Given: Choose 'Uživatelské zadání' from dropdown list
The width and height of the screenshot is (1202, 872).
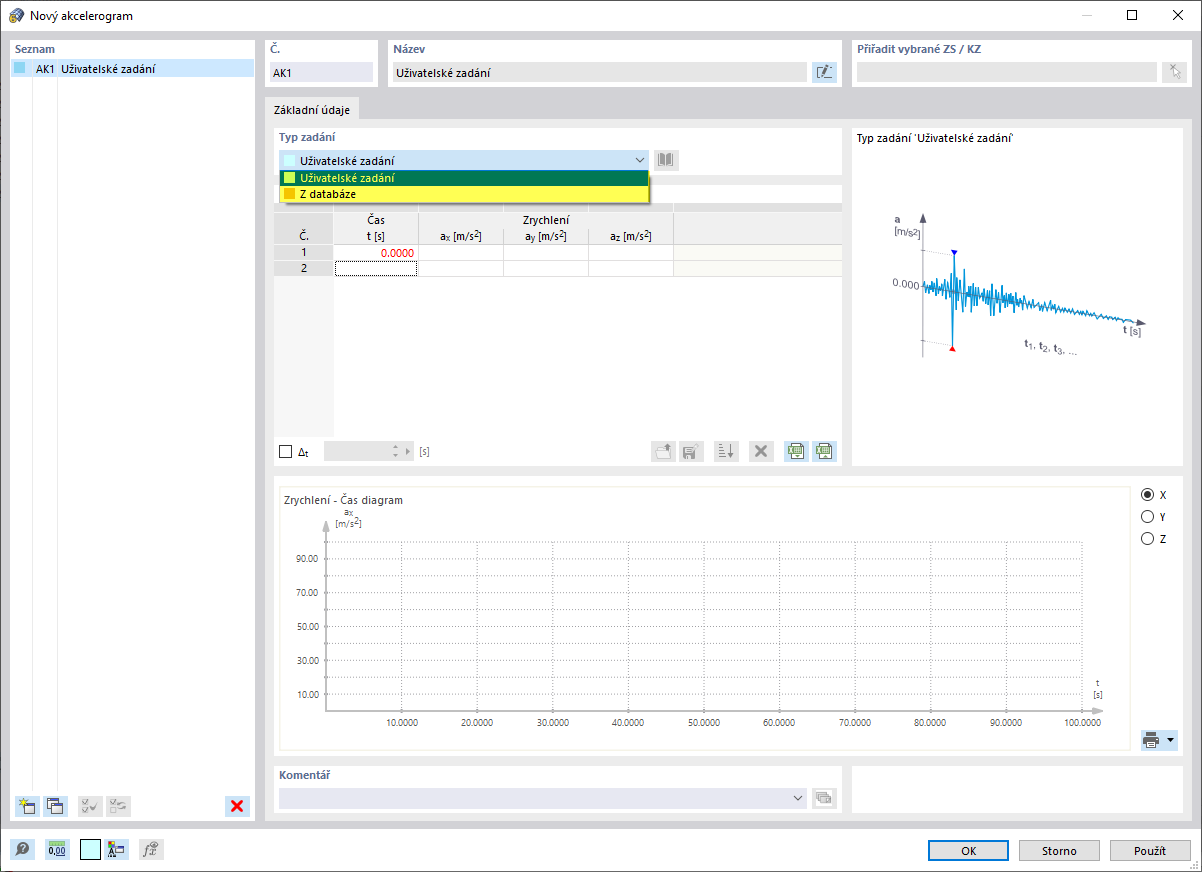Looking at the screenshot, I should point(464,178).
